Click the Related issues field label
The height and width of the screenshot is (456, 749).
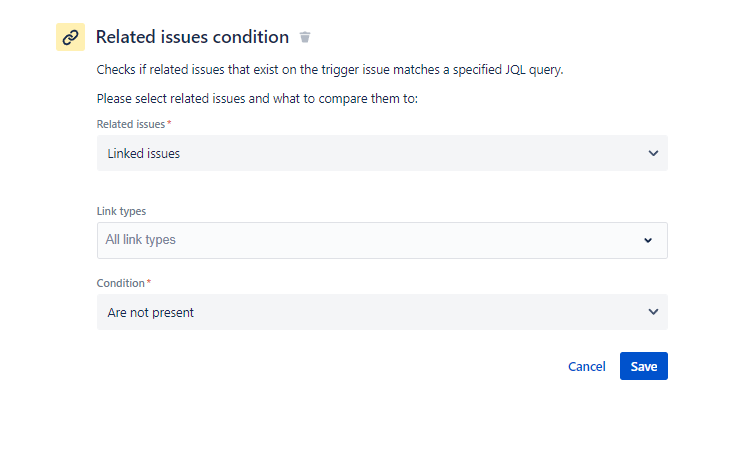[131, 124]
